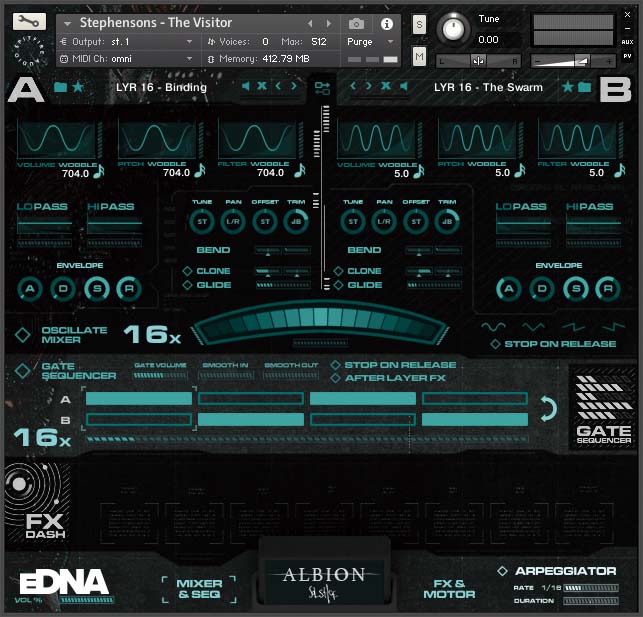Viewport: 643px width, 617px height.
Task: Toggle Layer B Glide diamond
Action: [338, 285]
